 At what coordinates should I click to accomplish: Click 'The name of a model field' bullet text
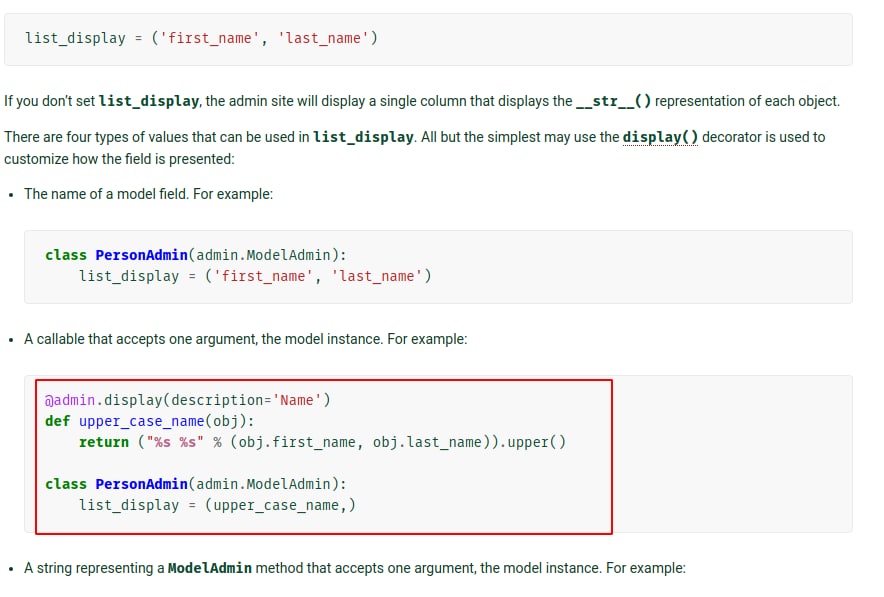[148, 194]
